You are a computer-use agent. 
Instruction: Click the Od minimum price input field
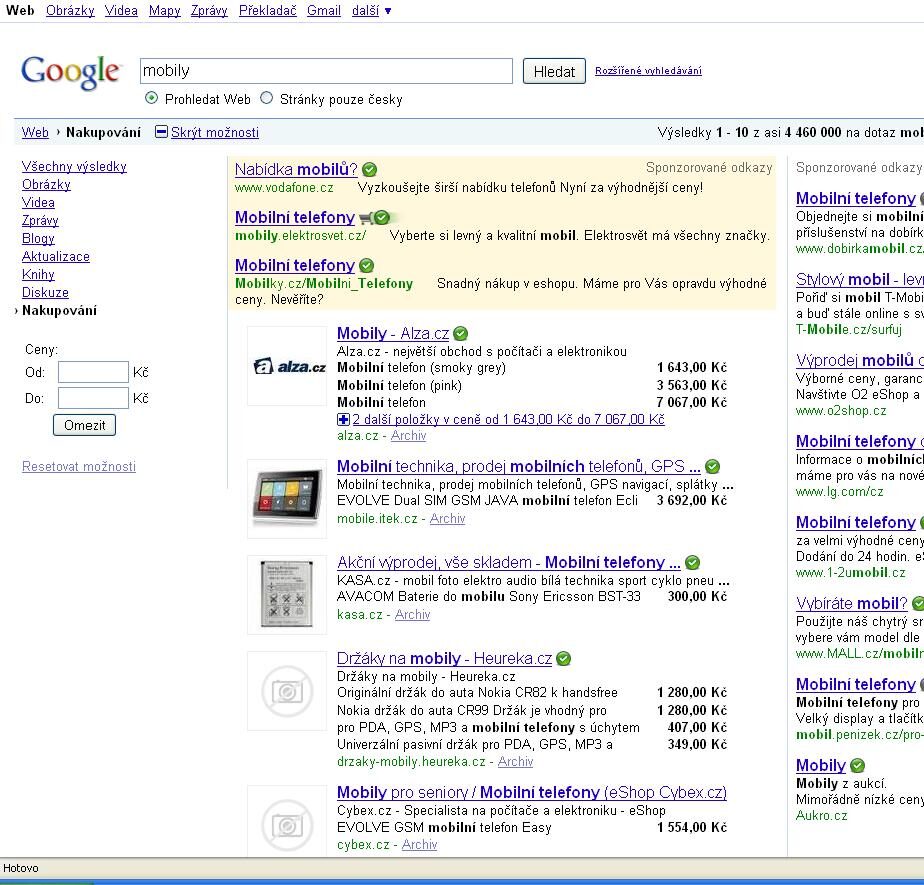pos(93,372)
